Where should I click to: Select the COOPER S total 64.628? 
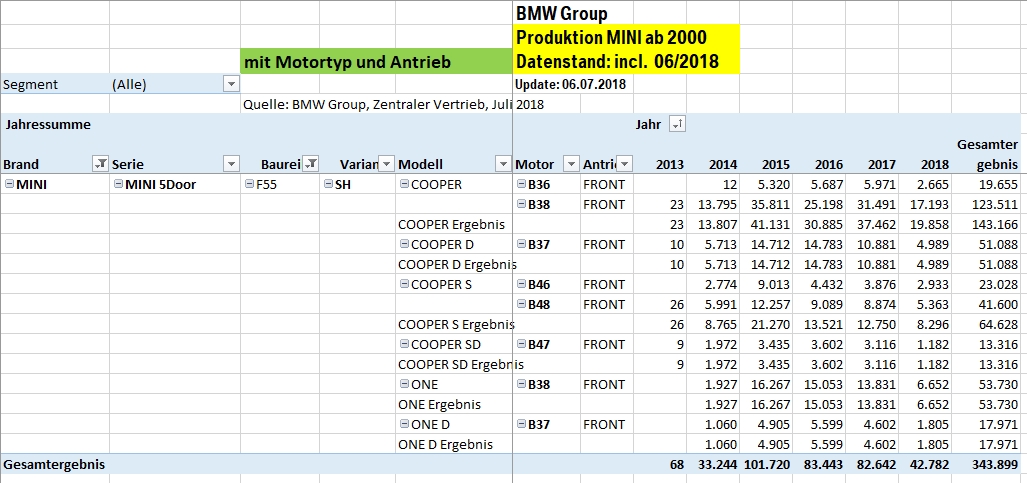pos(998,324)
